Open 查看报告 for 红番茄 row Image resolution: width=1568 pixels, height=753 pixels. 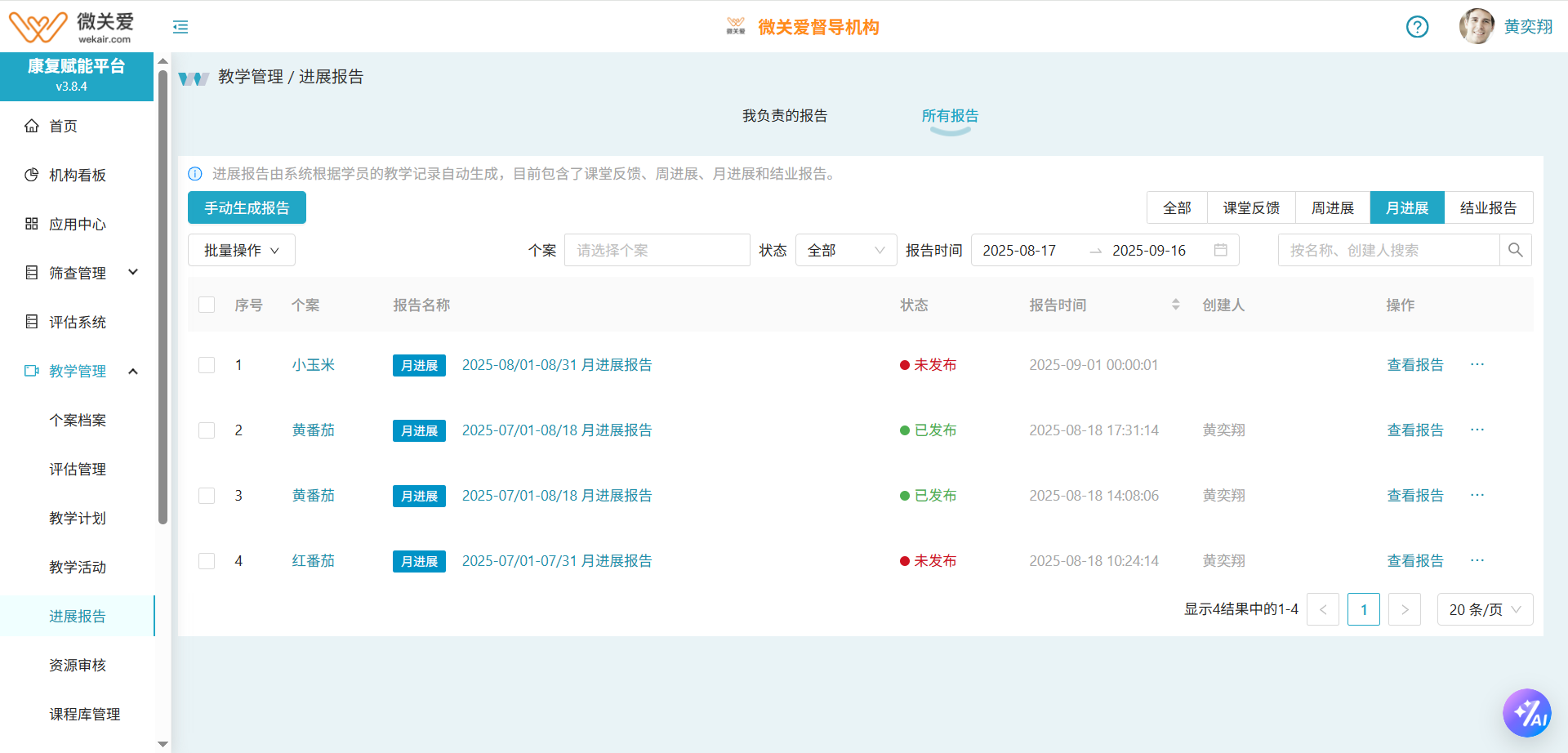(1414, 561)
